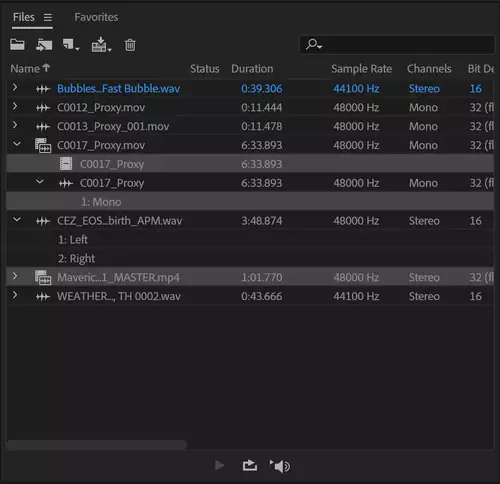The width and height of the screenshot is (500, 484).
Task: Toggle the Auto-play speaker button
Action: coord(280,466)
